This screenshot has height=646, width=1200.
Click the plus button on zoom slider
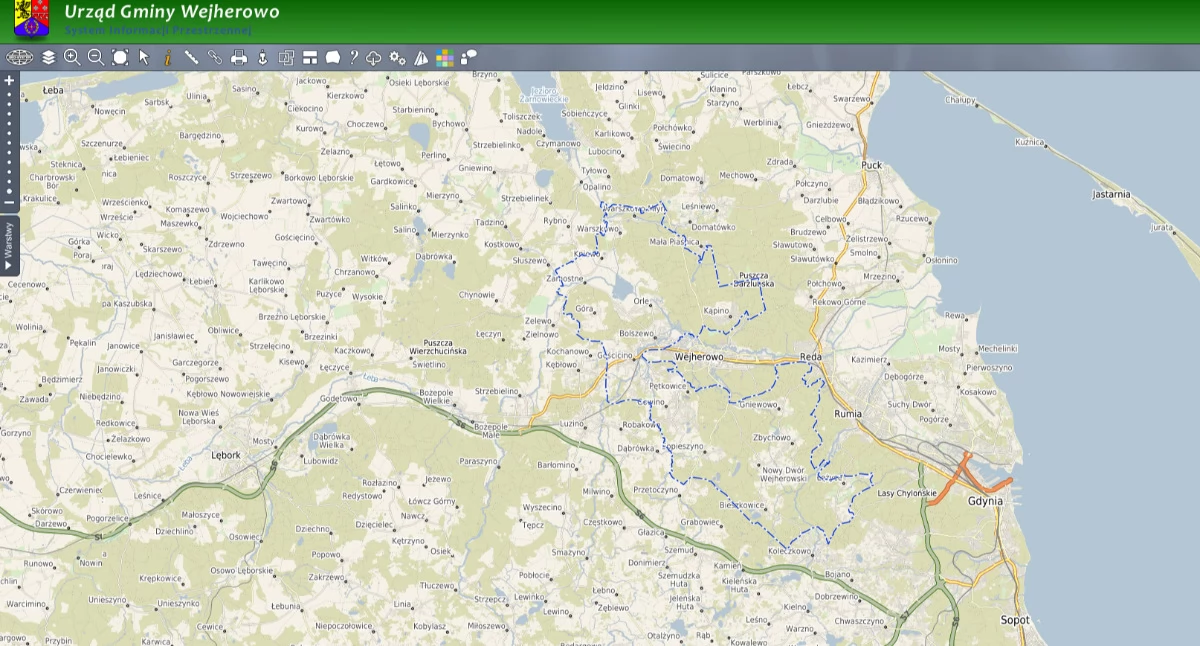[x=9, y=80]
